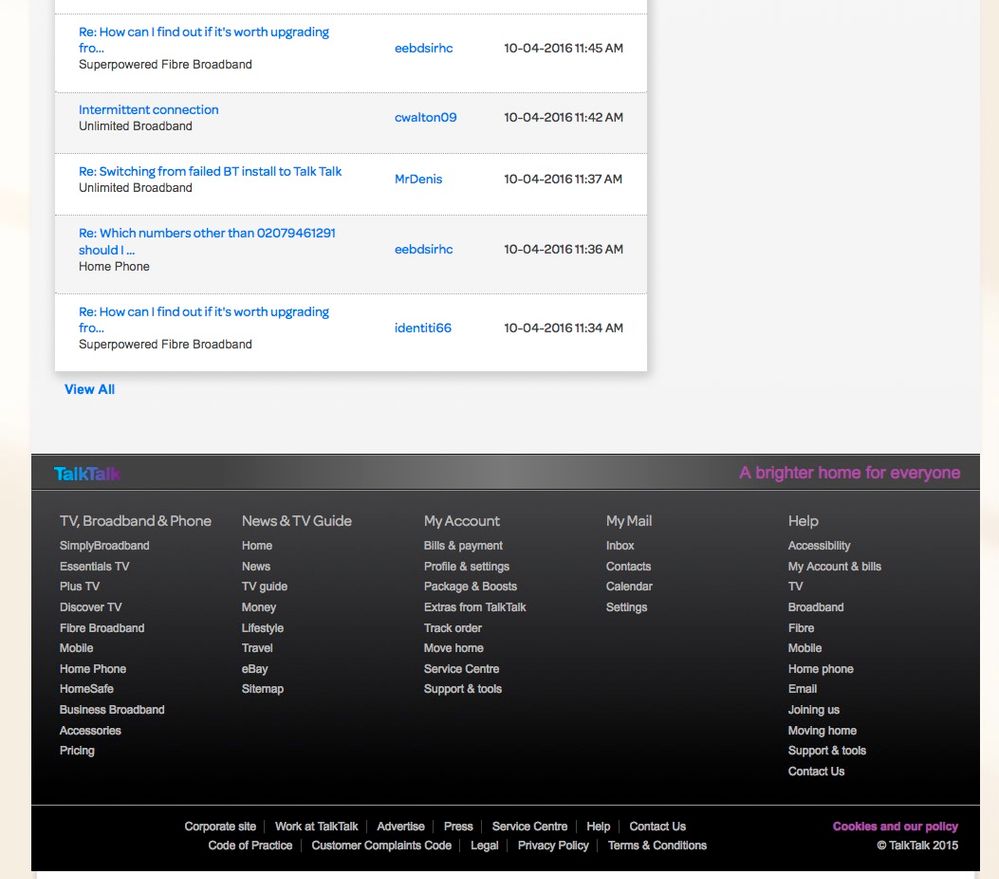Open Moving home help link

pyautogui.click(x=823, y=731)
